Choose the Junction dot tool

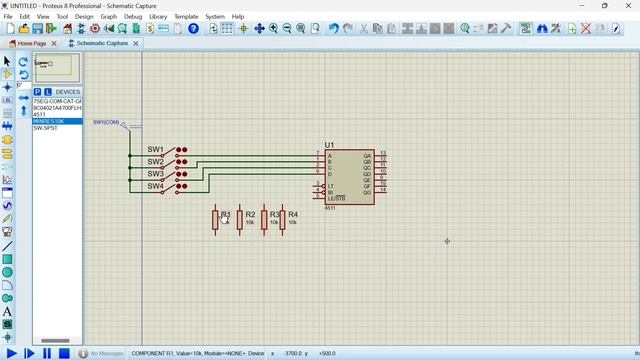coord(7,87)
